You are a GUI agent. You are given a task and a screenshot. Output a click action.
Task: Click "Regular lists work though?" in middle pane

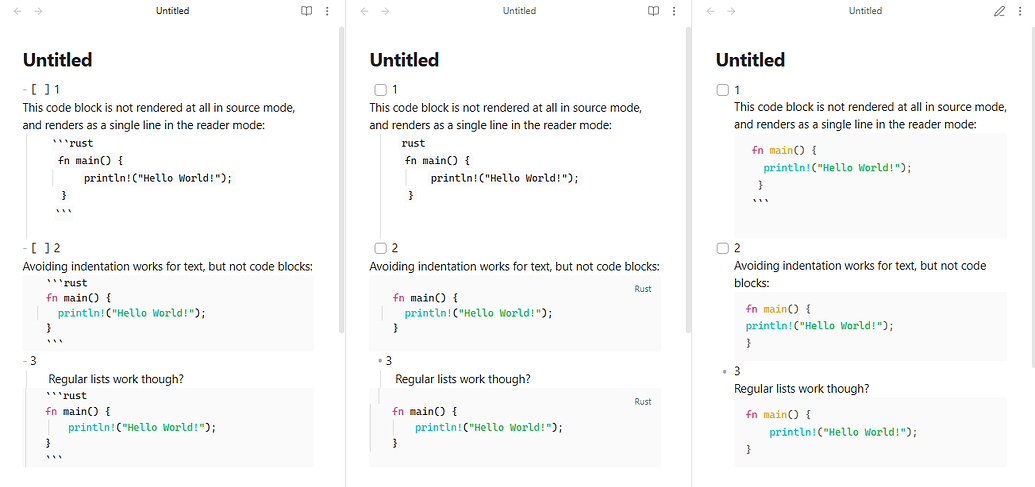click(x=463, y=379)
